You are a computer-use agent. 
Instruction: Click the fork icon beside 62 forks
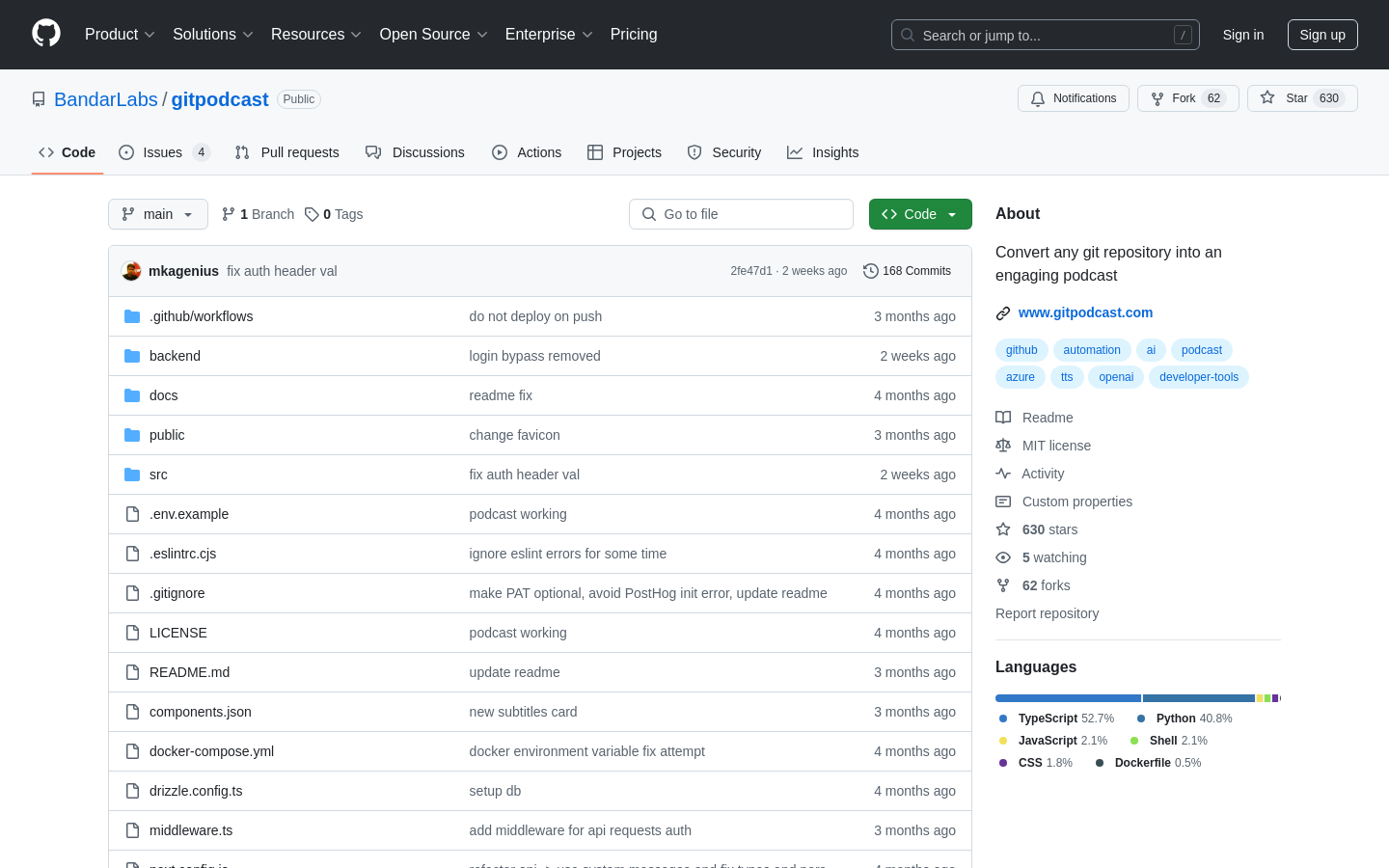[1003, 585]
